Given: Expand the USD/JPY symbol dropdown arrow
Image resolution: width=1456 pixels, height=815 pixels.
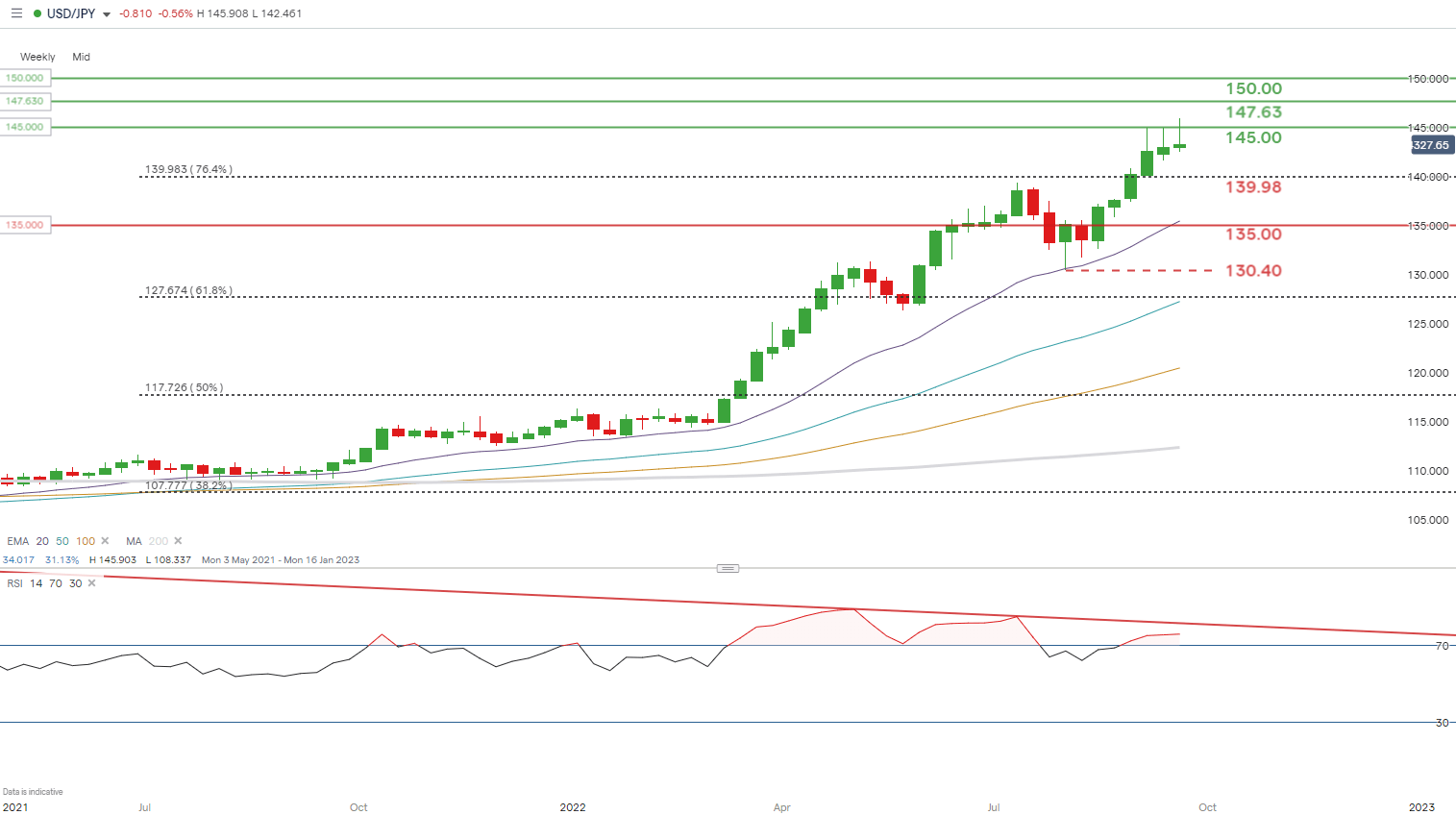Looking at the screenshot, I should point(107,14).
